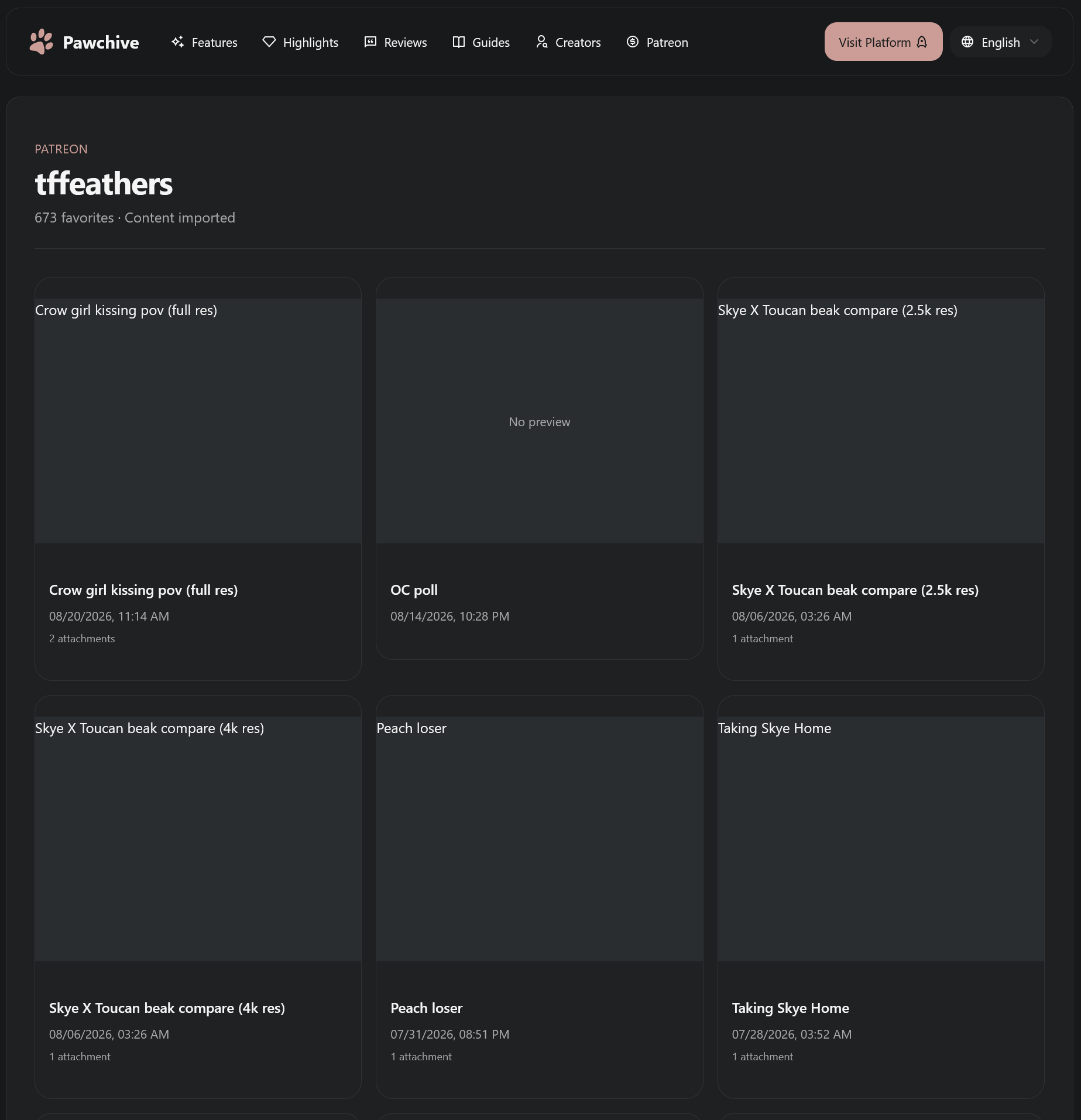Open the Crow girl kissing pov post title
Viewport: 1081px width, 1120px height.
143,590
